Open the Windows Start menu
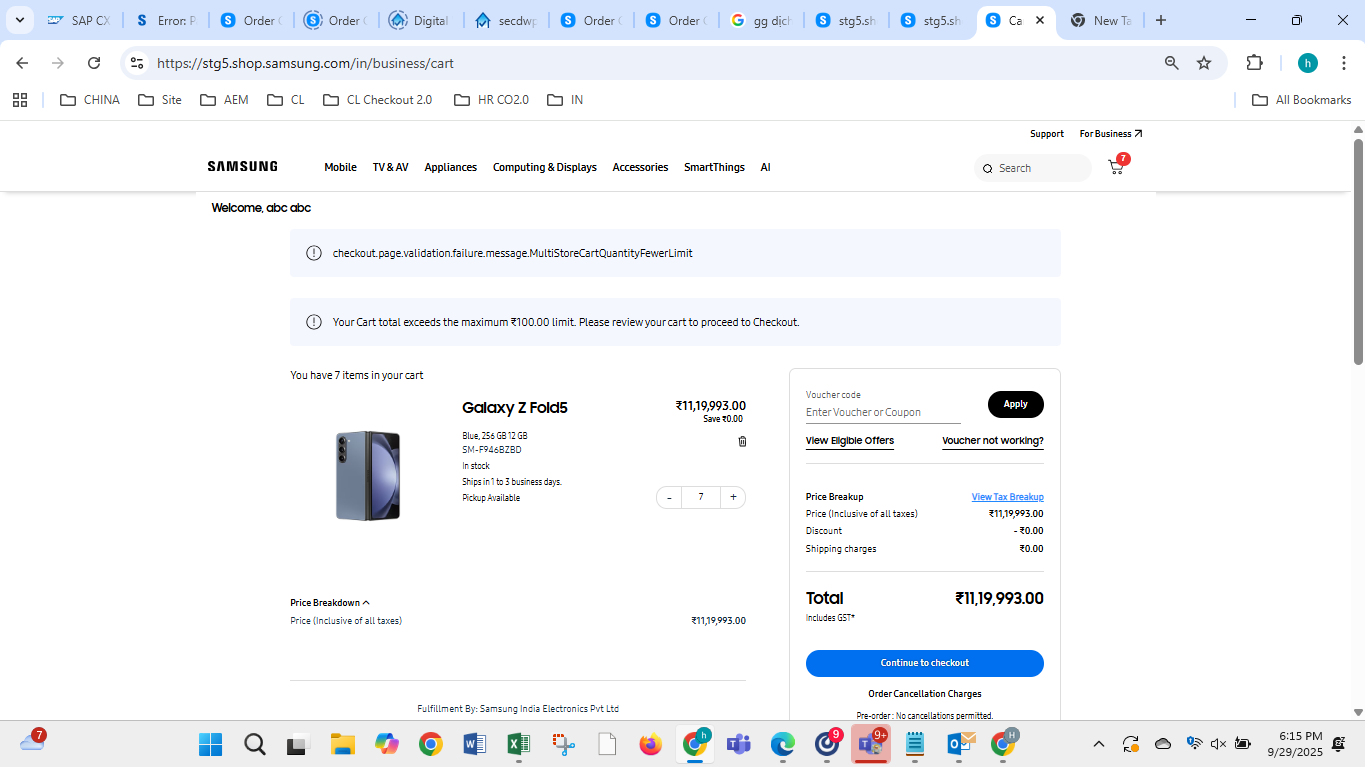The width and height of the screenshot is (1365, 767). [x=210, y=744]
